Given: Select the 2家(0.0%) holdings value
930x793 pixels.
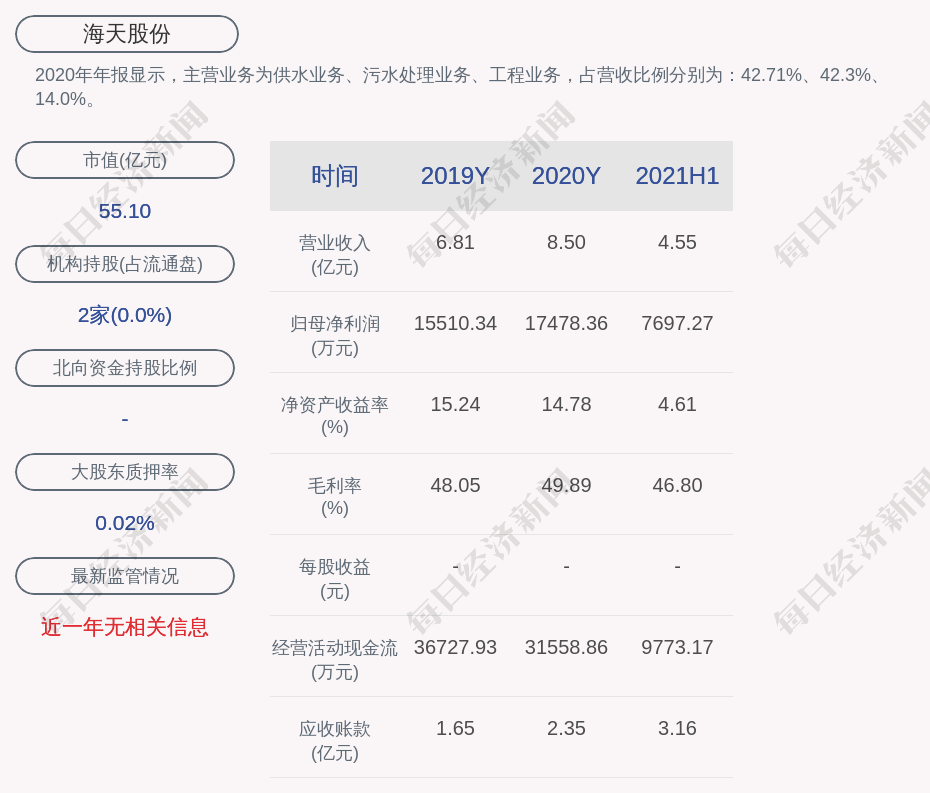Looking at the screenshot, I should (125, 315).
